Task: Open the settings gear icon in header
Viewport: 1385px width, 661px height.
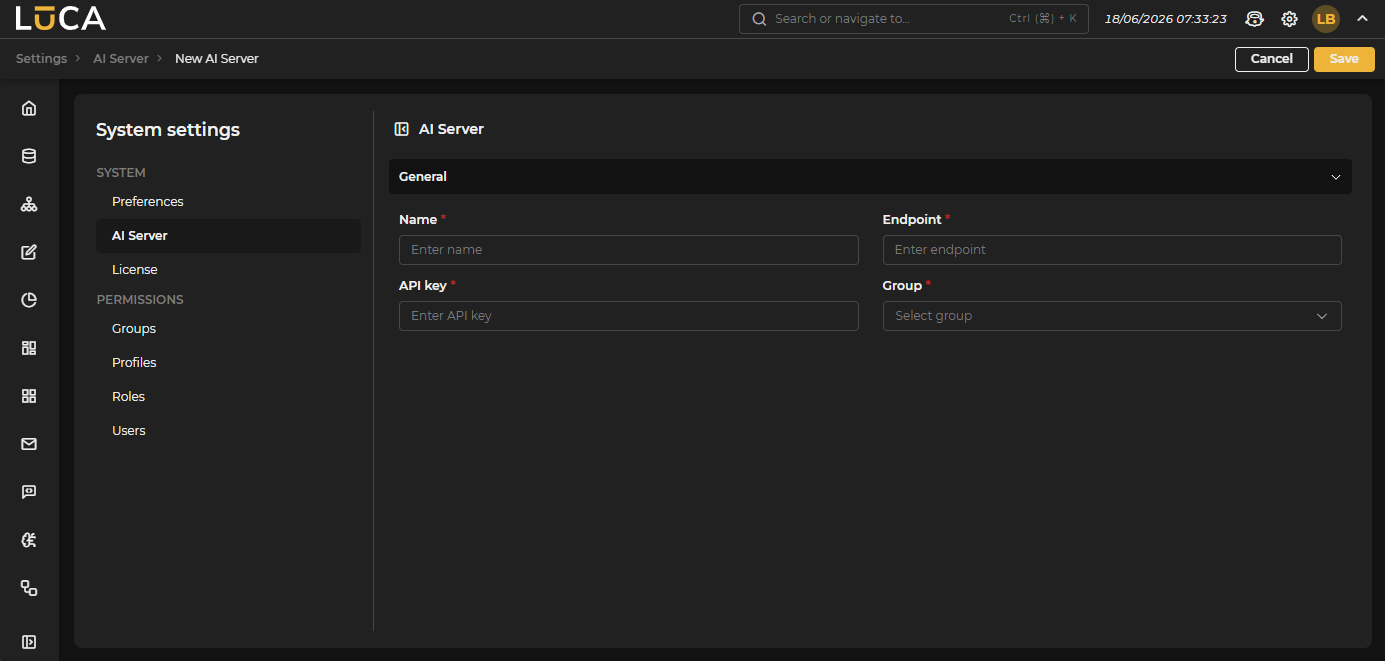Action: point(1290,19)
